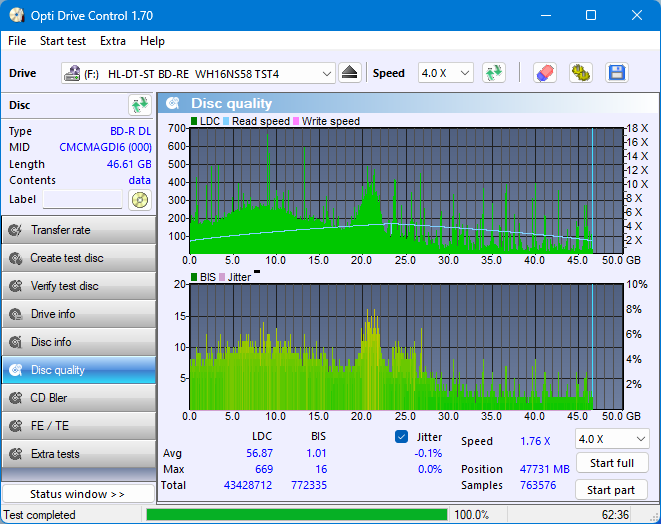
Task: Toggle the Jitter checkbox
Action: [x=402, y=437]
